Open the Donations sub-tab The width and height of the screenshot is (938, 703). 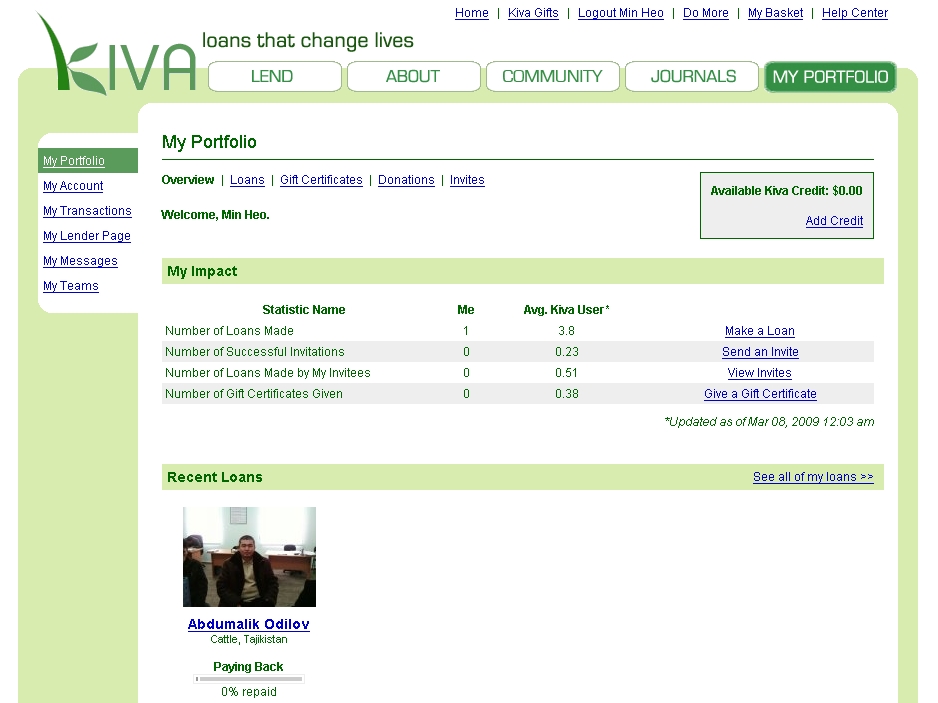click(x=406, y=180)
